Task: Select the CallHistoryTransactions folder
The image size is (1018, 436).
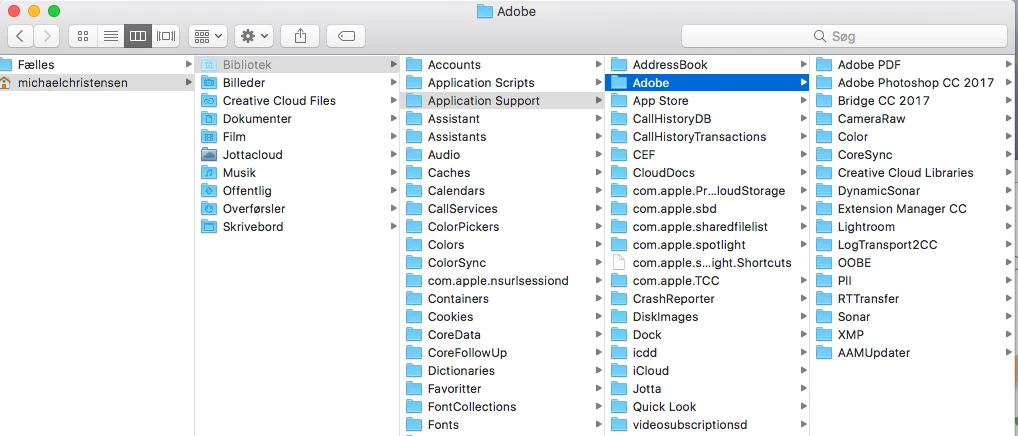Action: point(707,137)
